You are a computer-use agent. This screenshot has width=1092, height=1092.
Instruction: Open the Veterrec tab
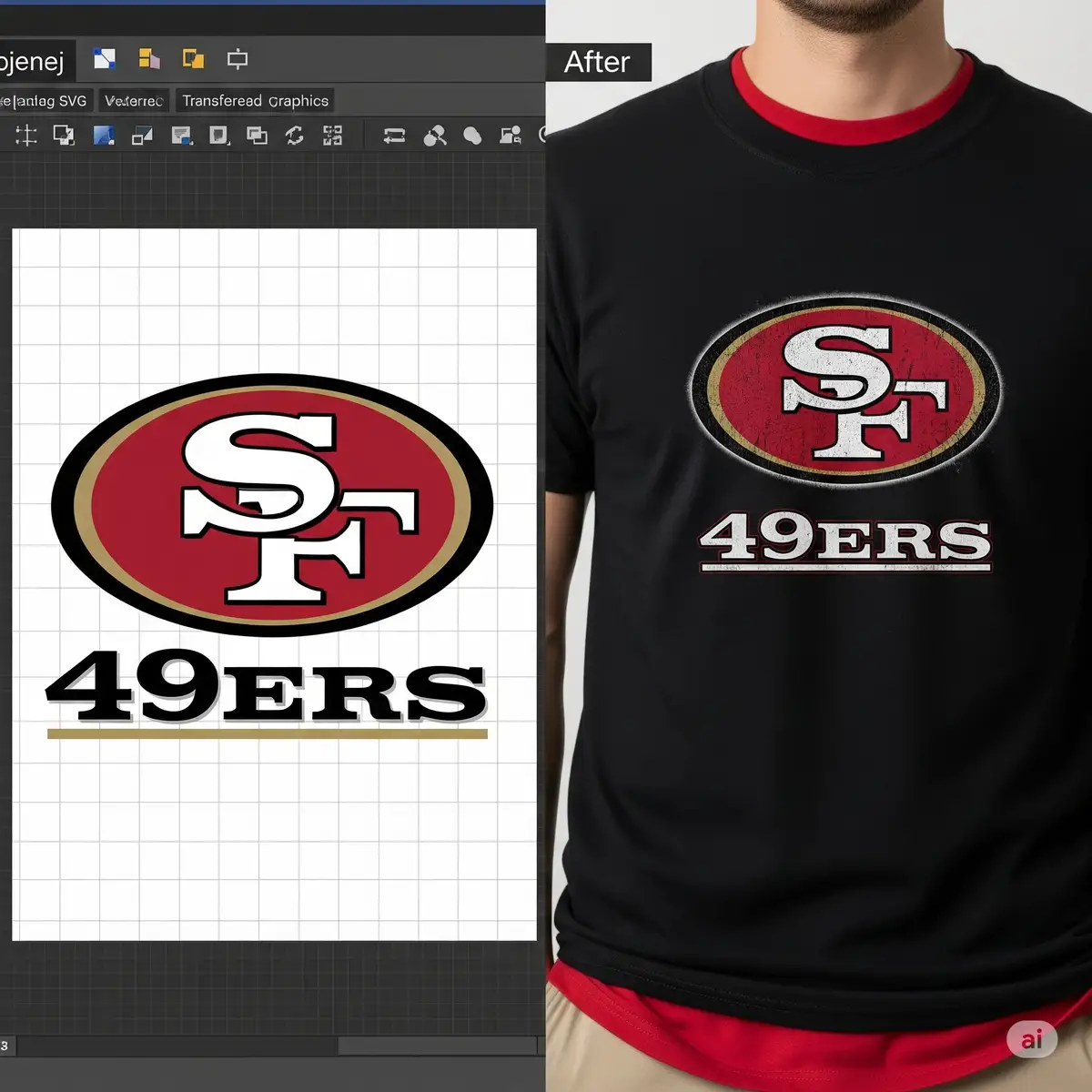coord(134,100)
